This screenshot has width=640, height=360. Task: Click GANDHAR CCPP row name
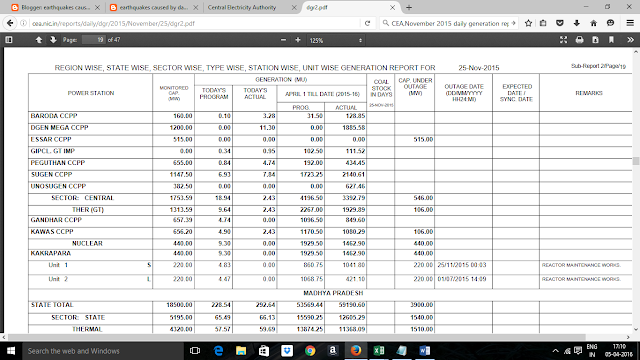coord(56,220)
